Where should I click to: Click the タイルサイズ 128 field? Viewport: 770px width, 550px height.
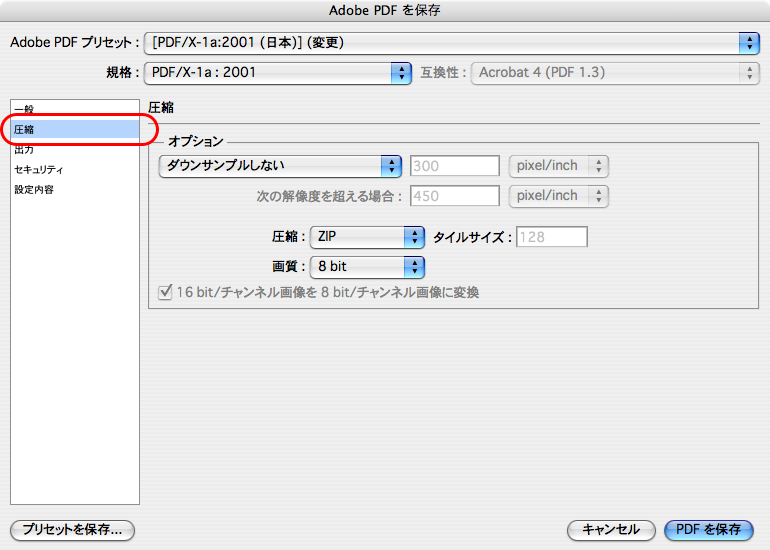pyautogui.click(x=551, y=237)
